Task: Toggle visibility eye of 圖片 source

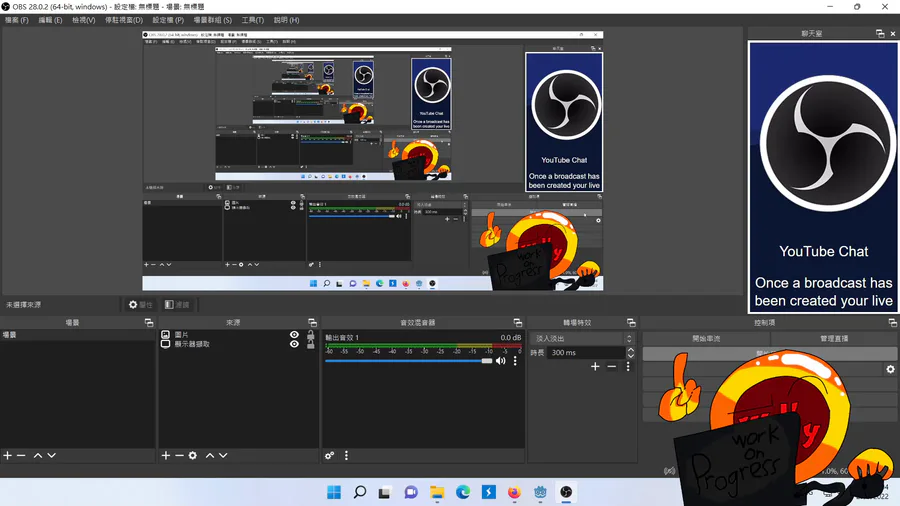Action: tap(294, 334)
